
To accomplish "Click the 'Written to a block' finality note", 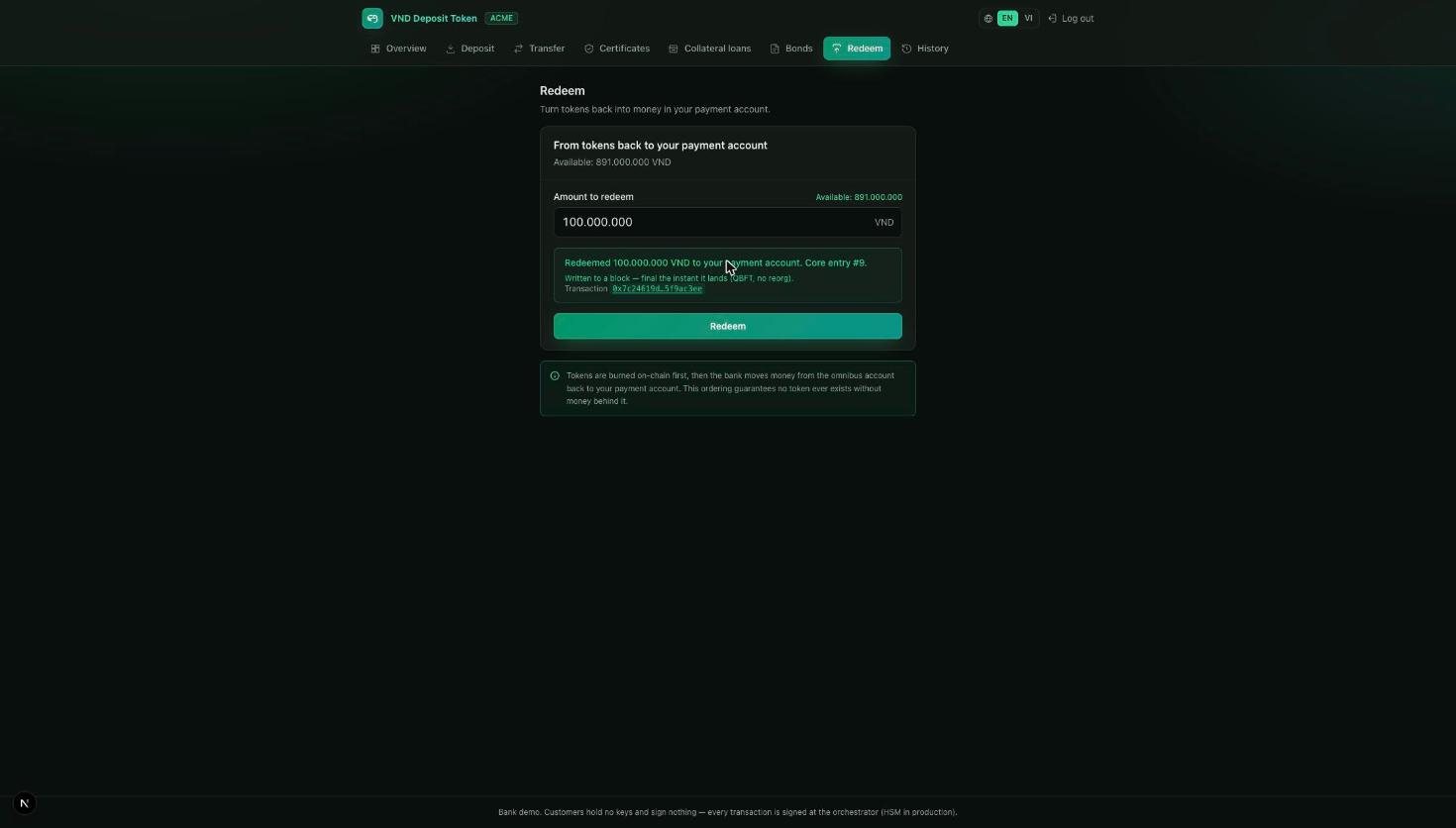I will 678,278.
